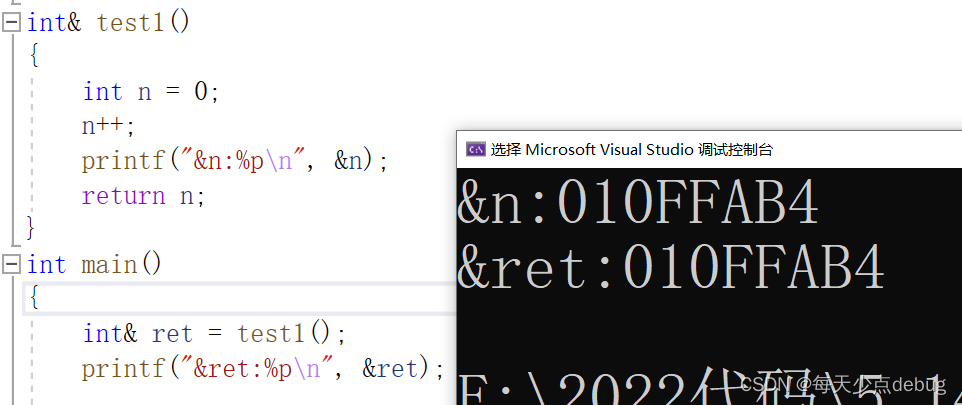Click the closing brace of test1
The image size is (962, 405).
coord(30,229)
